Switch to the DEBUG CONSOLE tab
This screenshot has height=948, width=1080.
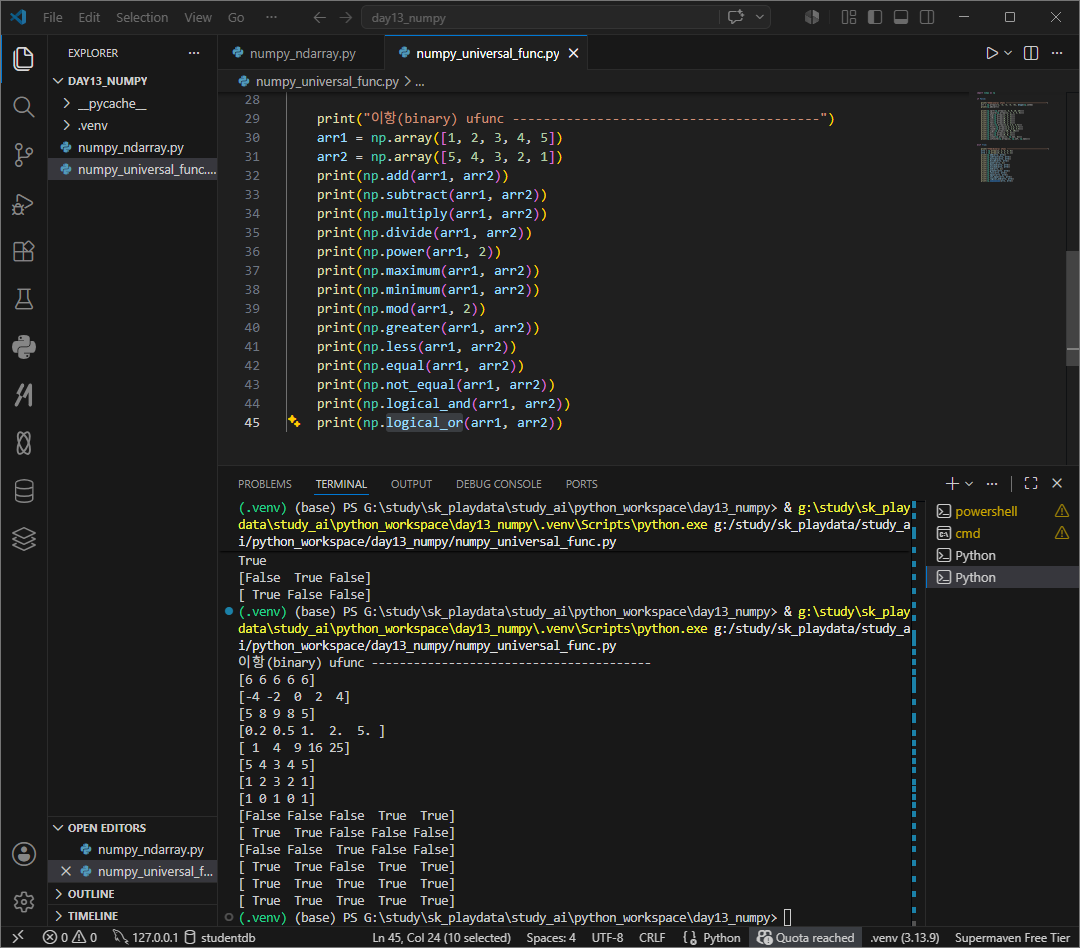pyautogui.click(x=499, y=484)
